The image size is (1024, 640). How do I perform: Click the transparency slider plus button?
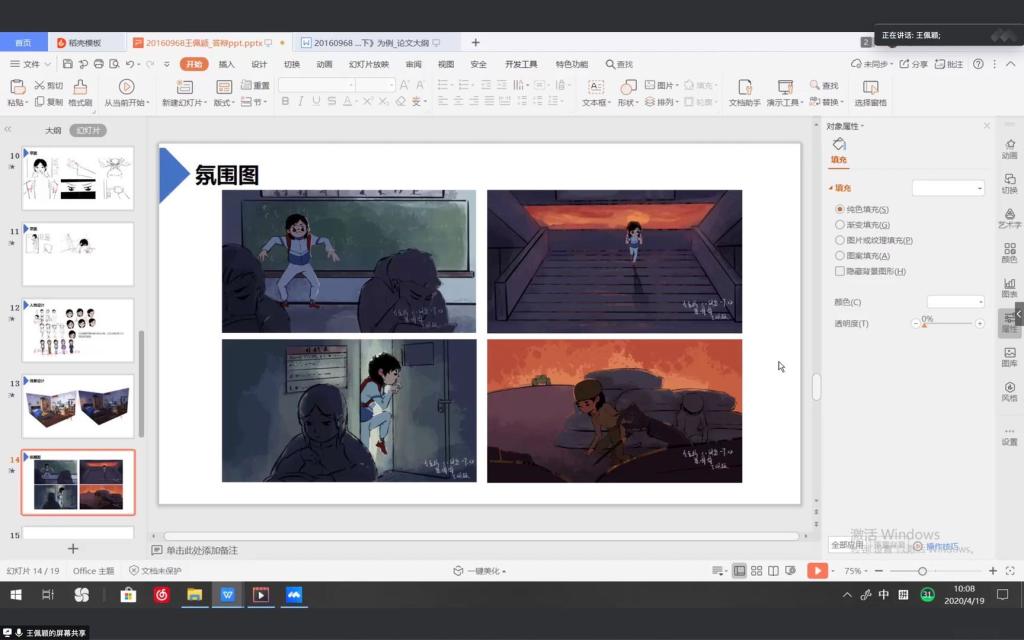tap(979, 323)
